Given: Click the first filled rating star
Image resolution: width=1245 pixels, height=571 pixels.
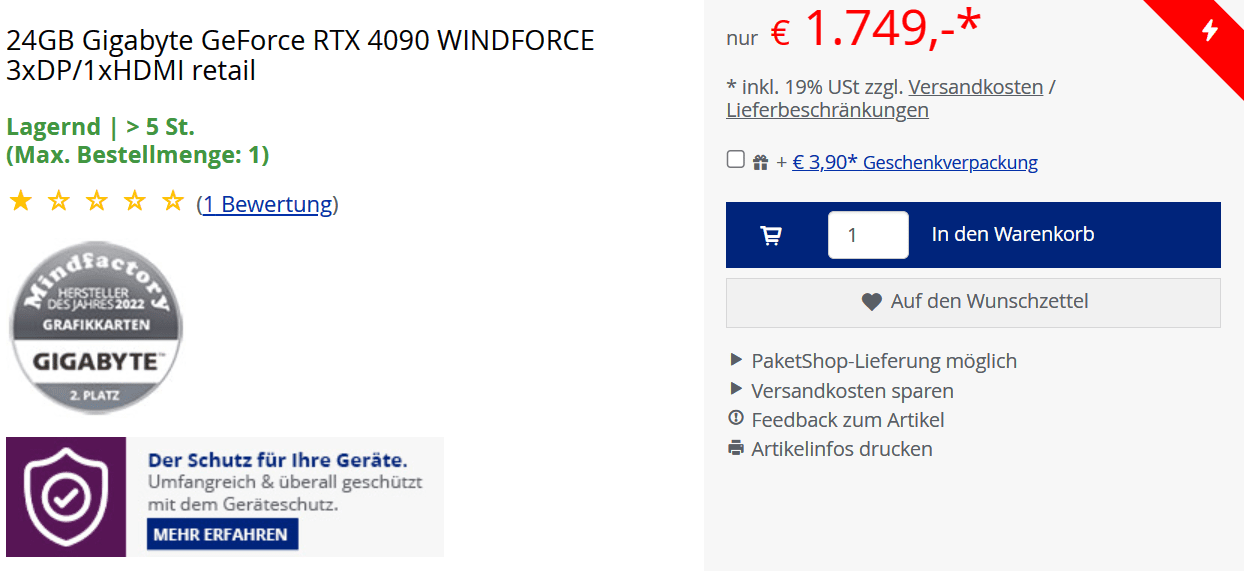Looking at the screenshot, I should point(20,203).
